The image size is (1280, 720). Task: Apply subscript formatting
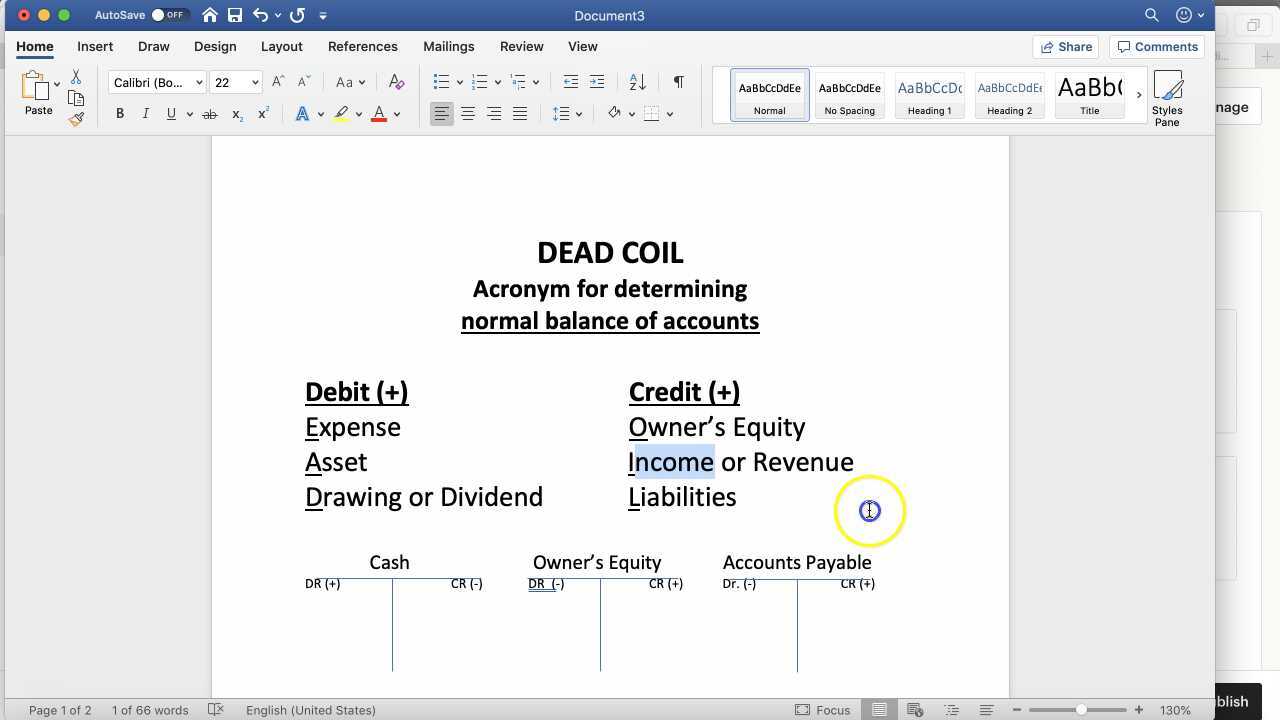click(236, 114)
